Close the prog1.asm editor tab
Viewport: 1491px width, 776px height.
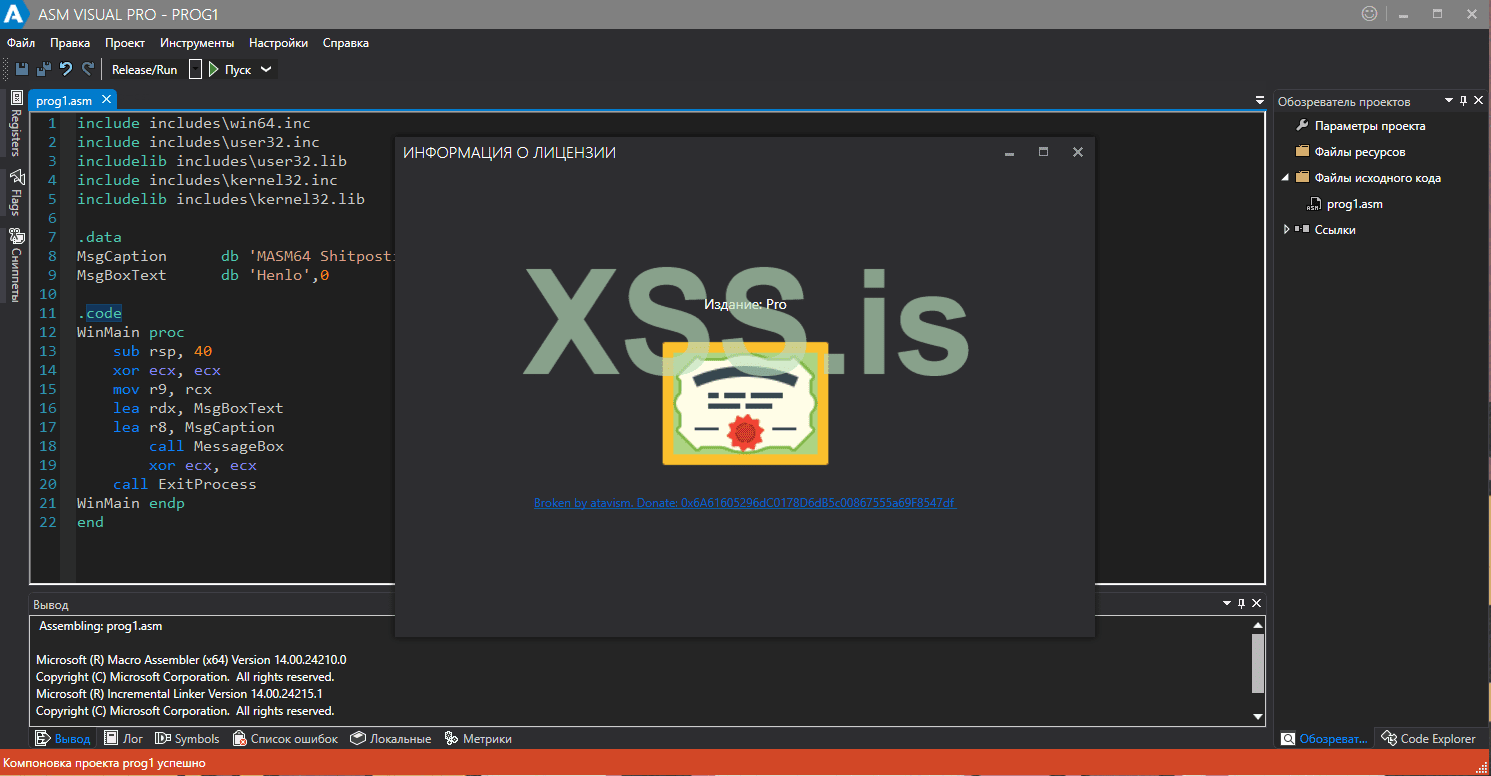coord(107,100)
